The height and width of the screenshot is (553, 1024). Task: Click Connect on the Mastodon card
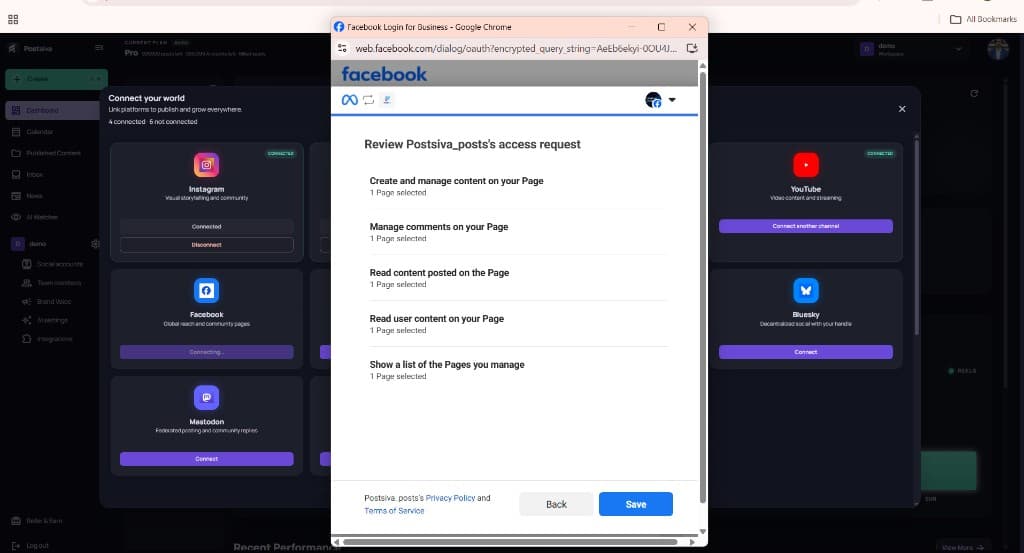coord(206,459)
